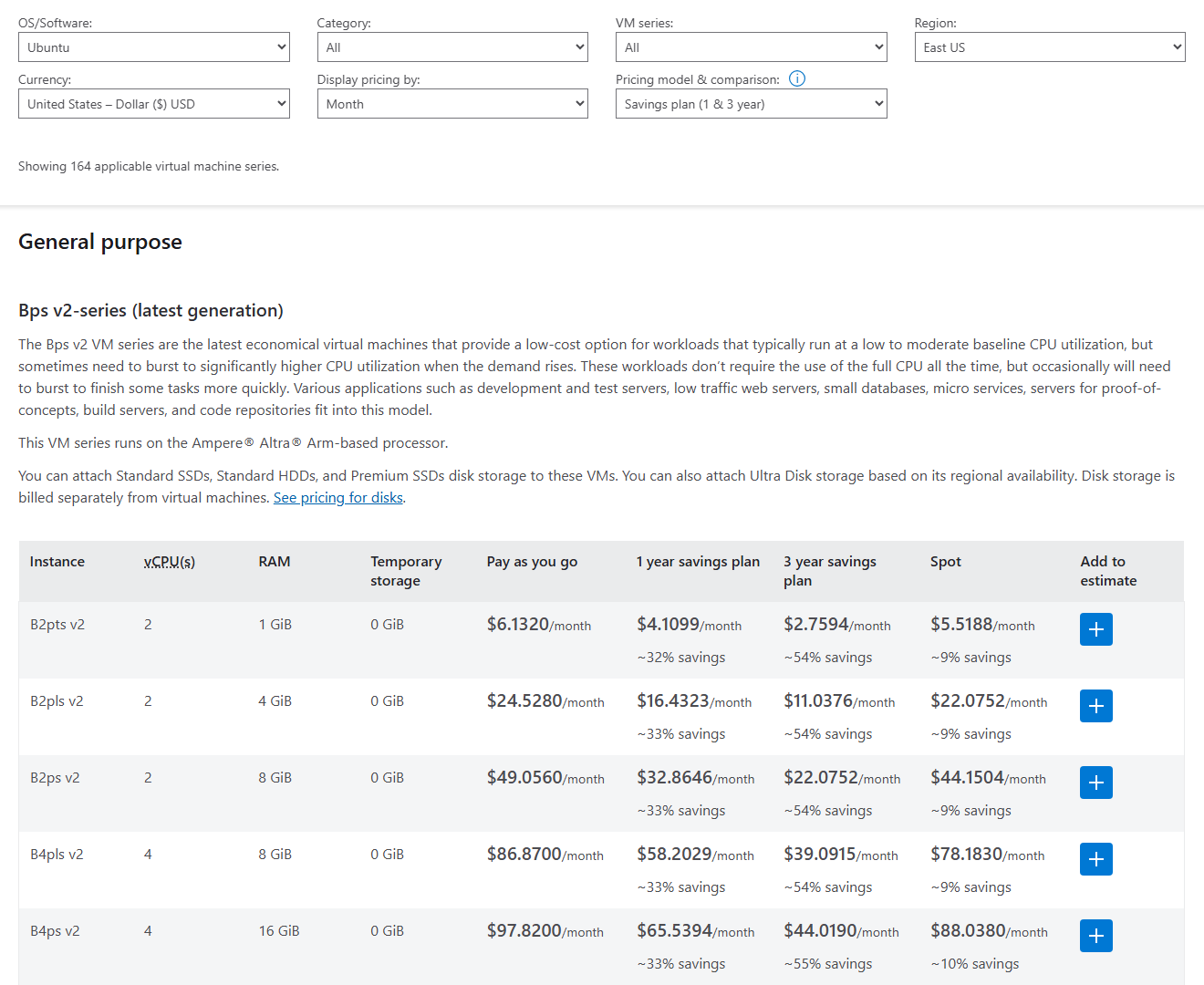Add B4ps v2 to estimate
1204x985 pixels.
point(1095,936)
